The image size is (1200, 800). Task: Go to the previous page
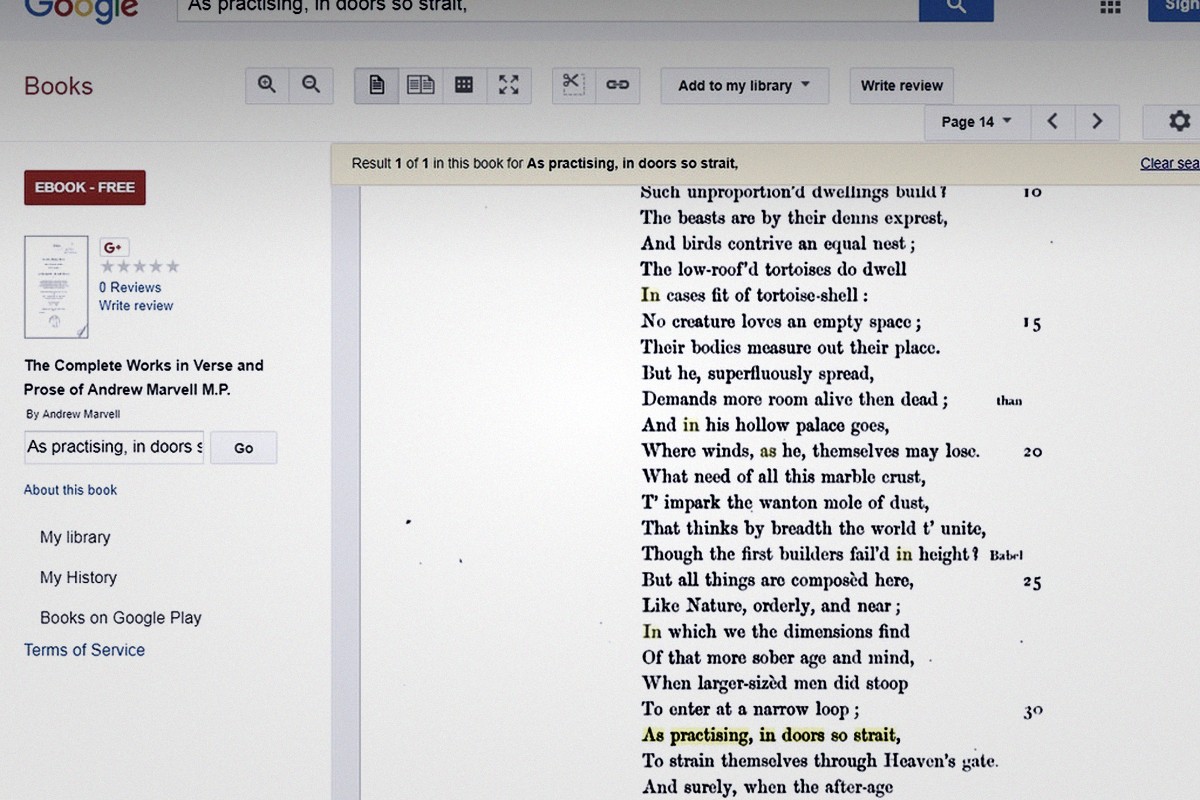tap(1052, 121)
